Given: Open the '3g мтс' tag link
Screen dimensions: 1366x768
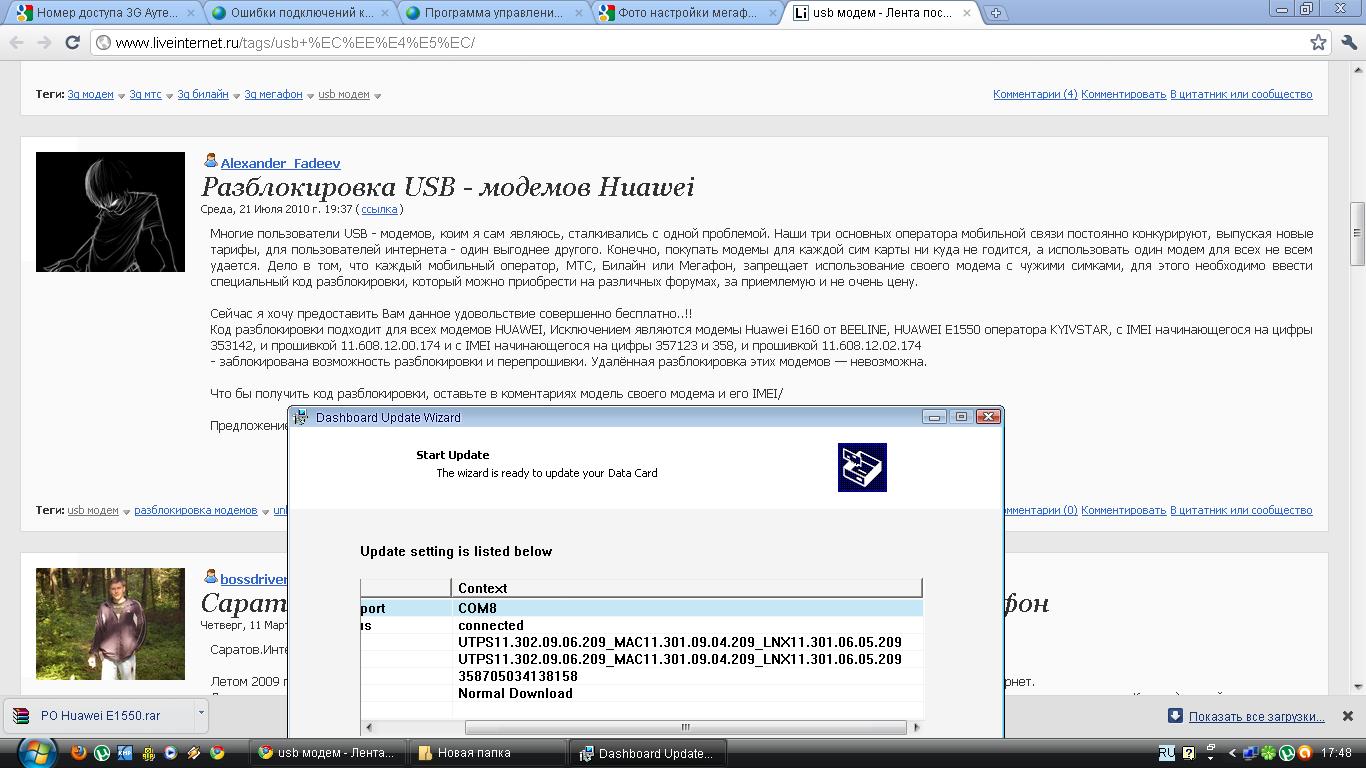Looking at the screenshot, I should pos(145,94).
